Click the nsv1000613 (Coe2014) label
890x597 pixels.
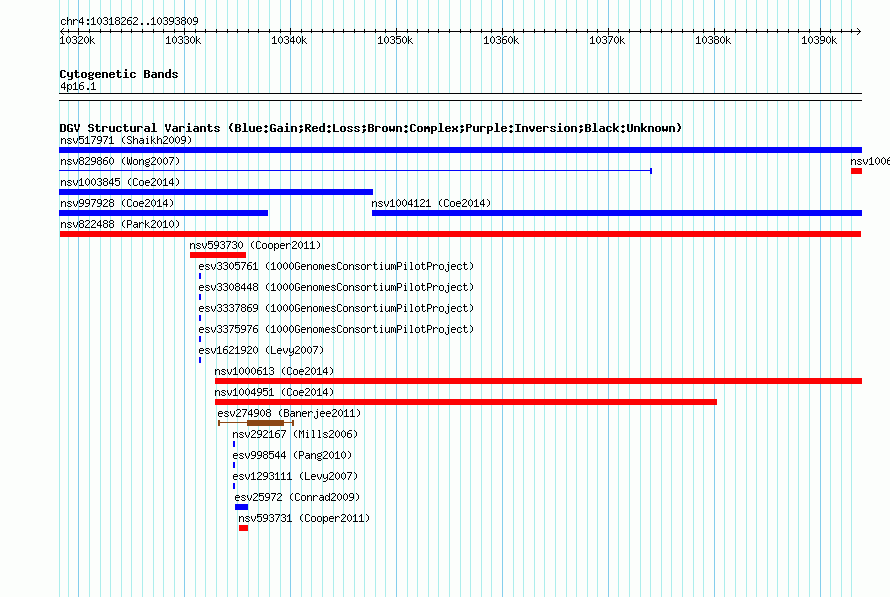(275, 371)
